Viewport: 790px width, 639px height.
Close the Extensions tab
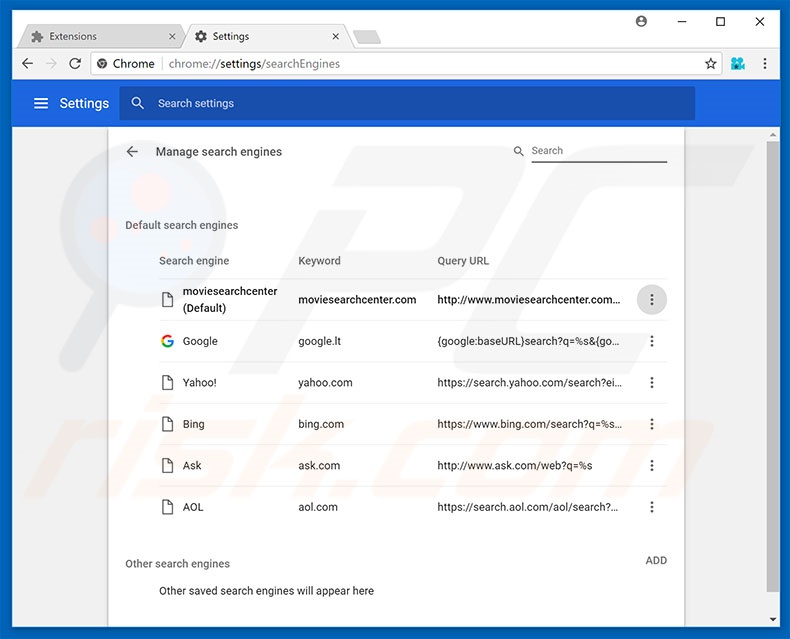click(172, 36)
